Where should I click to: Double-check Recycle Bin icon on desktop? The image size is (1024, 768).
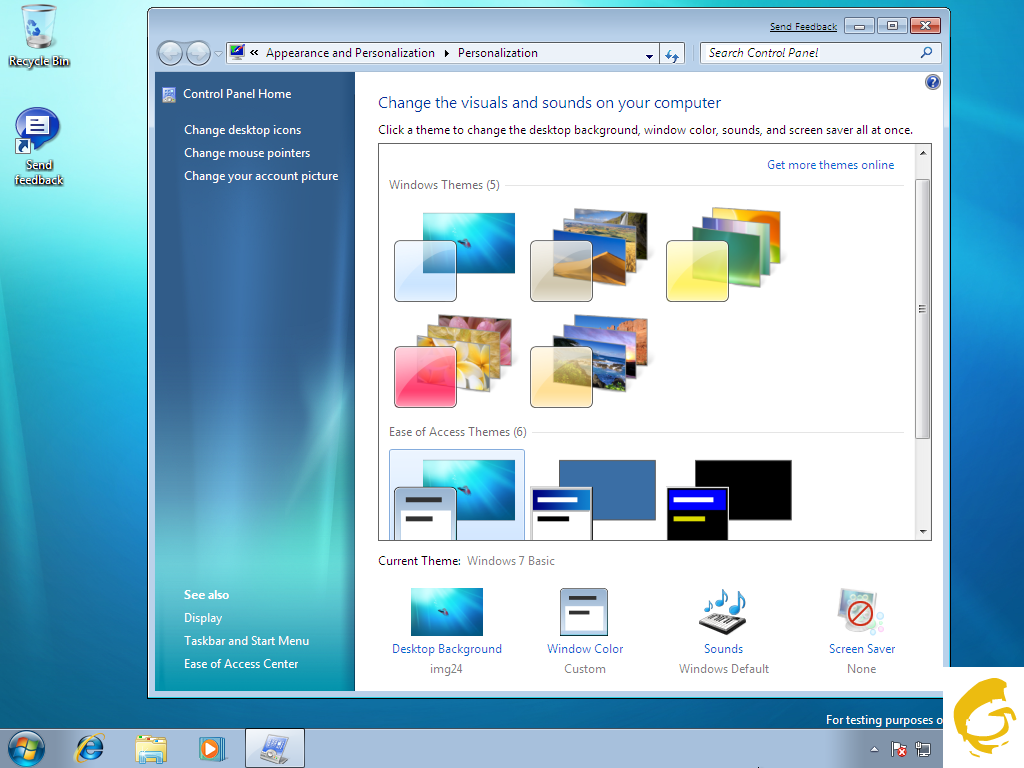coord(39,28)
